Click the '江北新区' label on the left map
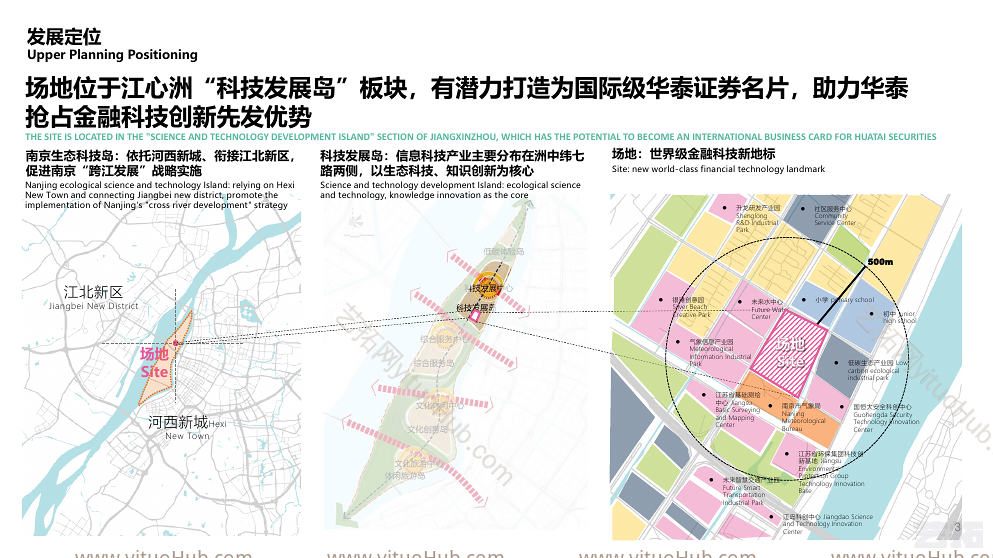993x558 pixels. click(93, 292)
